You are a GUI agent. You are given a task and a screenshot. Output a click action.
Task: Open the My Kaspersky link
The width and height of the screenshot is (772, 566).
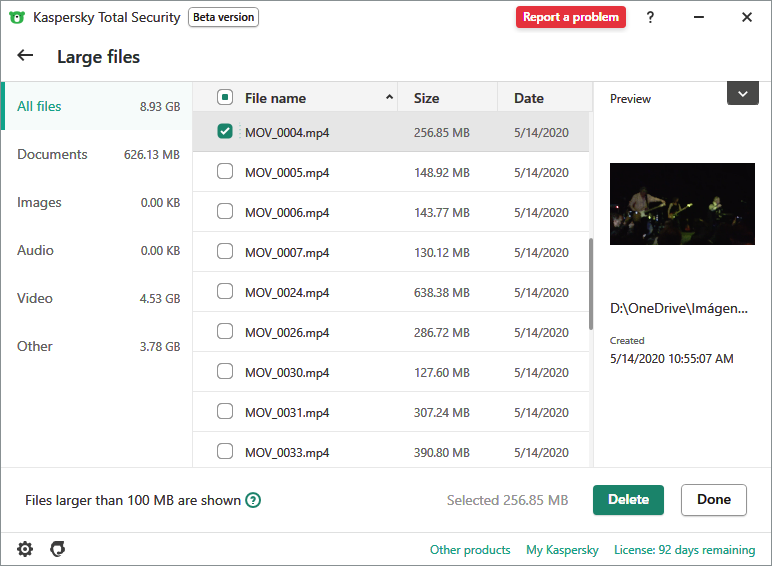point(562,550)
